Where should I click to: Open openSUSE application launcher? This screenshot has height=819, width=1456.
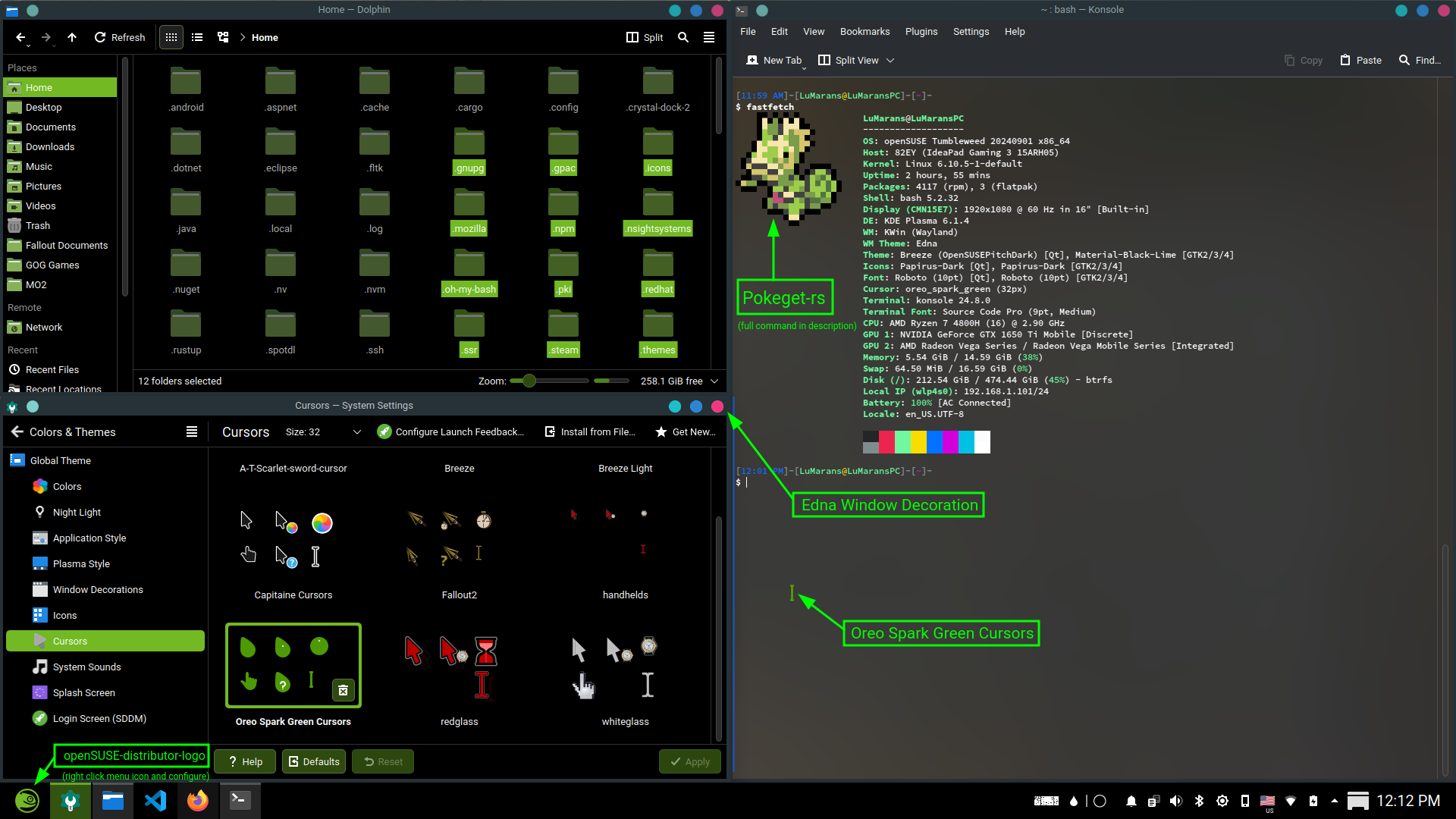tap(27, 800)
